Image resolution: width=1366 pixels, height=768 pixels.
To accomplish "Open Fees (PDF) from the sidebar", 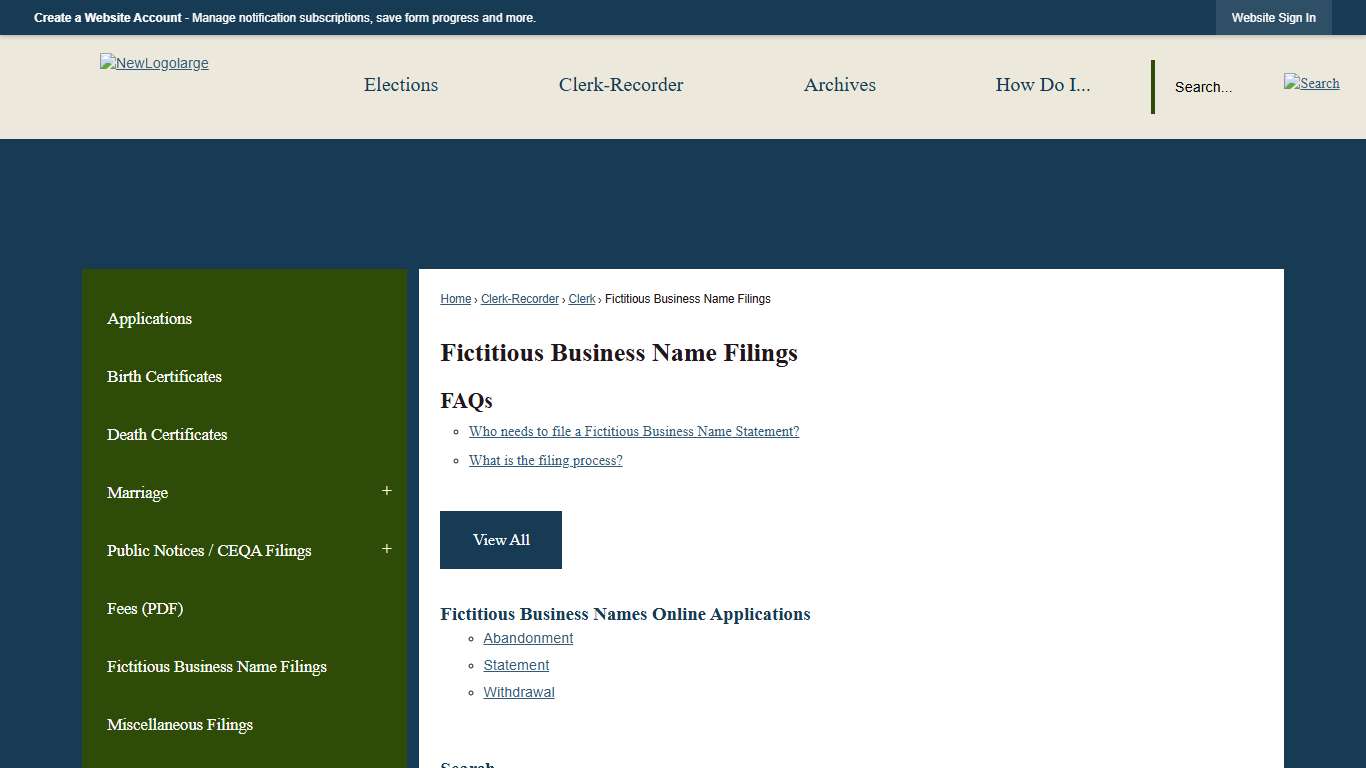I will click(x=145, y=608).
